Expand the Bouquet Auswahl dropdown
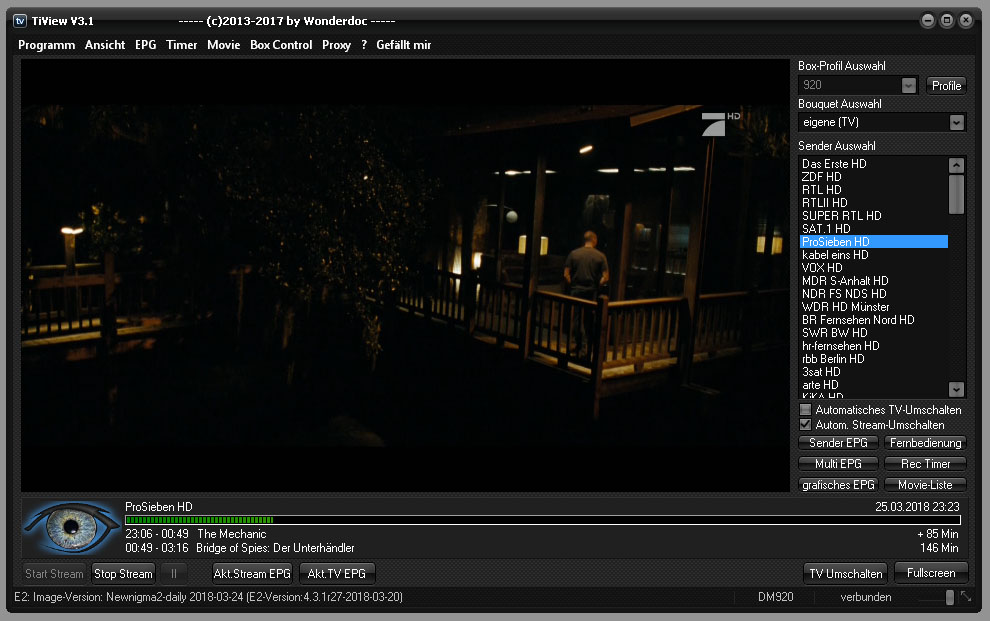The width and height of the screenshot is (990, 621). [x=956, y=122]
